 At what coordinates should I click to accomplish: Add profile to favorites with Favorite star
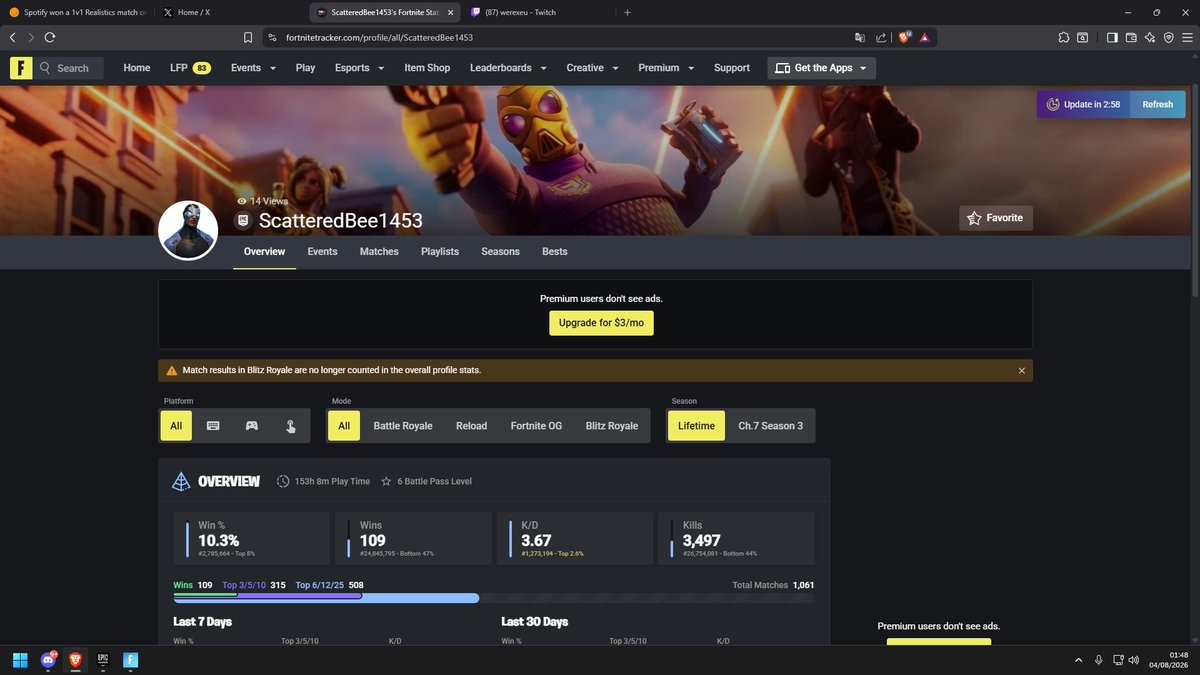(x=995, y=217)
